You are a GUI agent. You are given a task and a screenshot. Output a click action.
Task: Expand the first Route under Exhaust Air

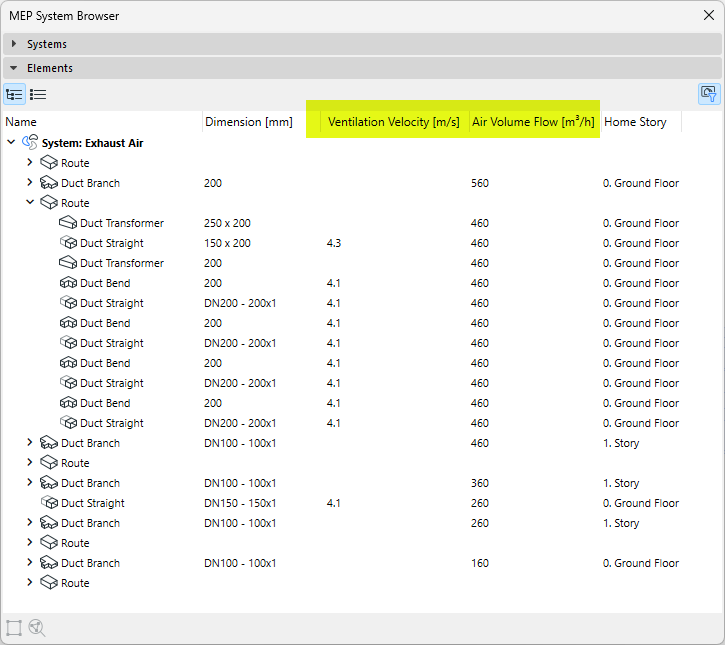tap(30, 162)
